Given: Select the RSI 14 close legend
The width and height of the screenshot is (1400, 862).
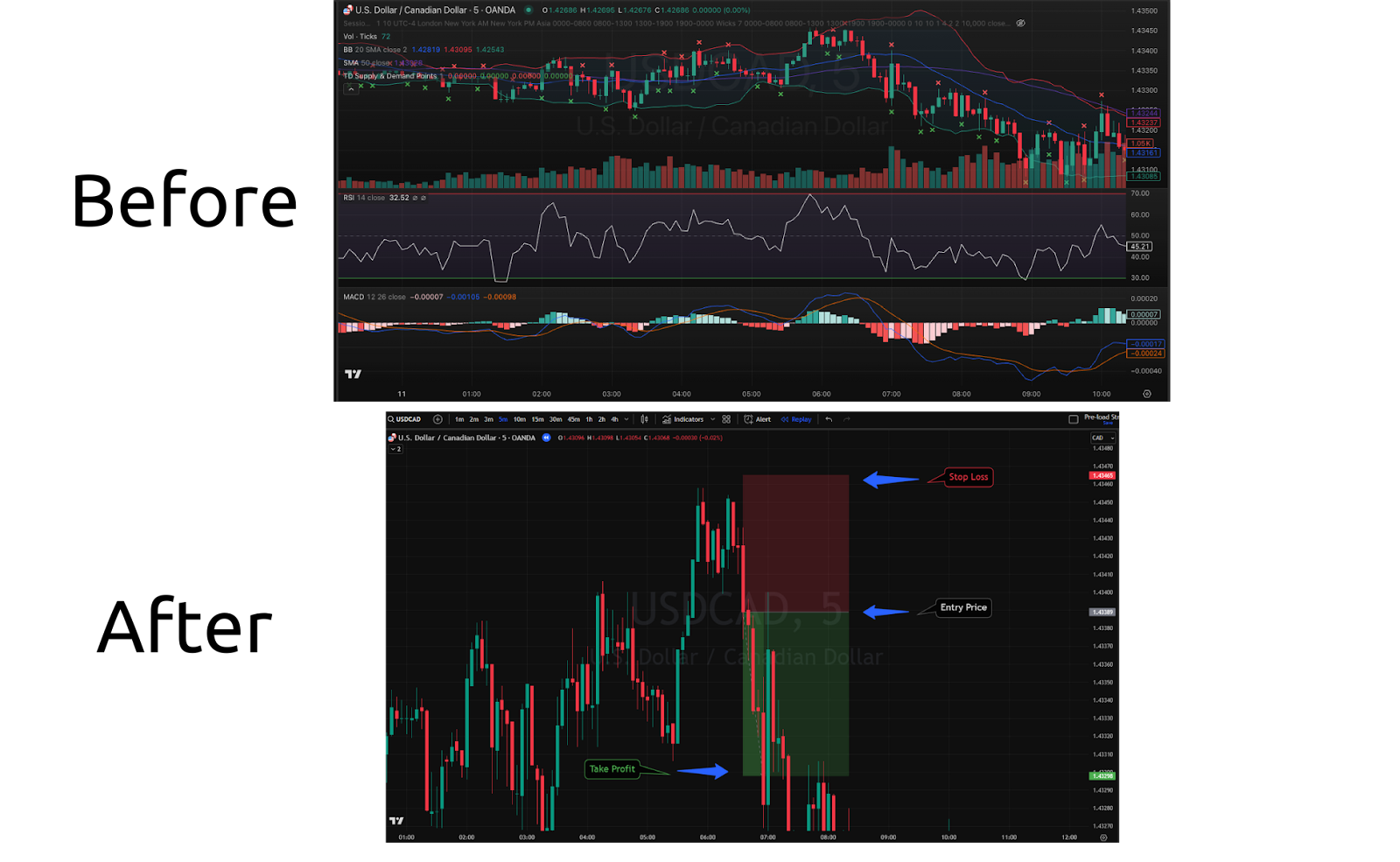Looking at the screenshot, I should pyautogui.click(x=364, y=198).
